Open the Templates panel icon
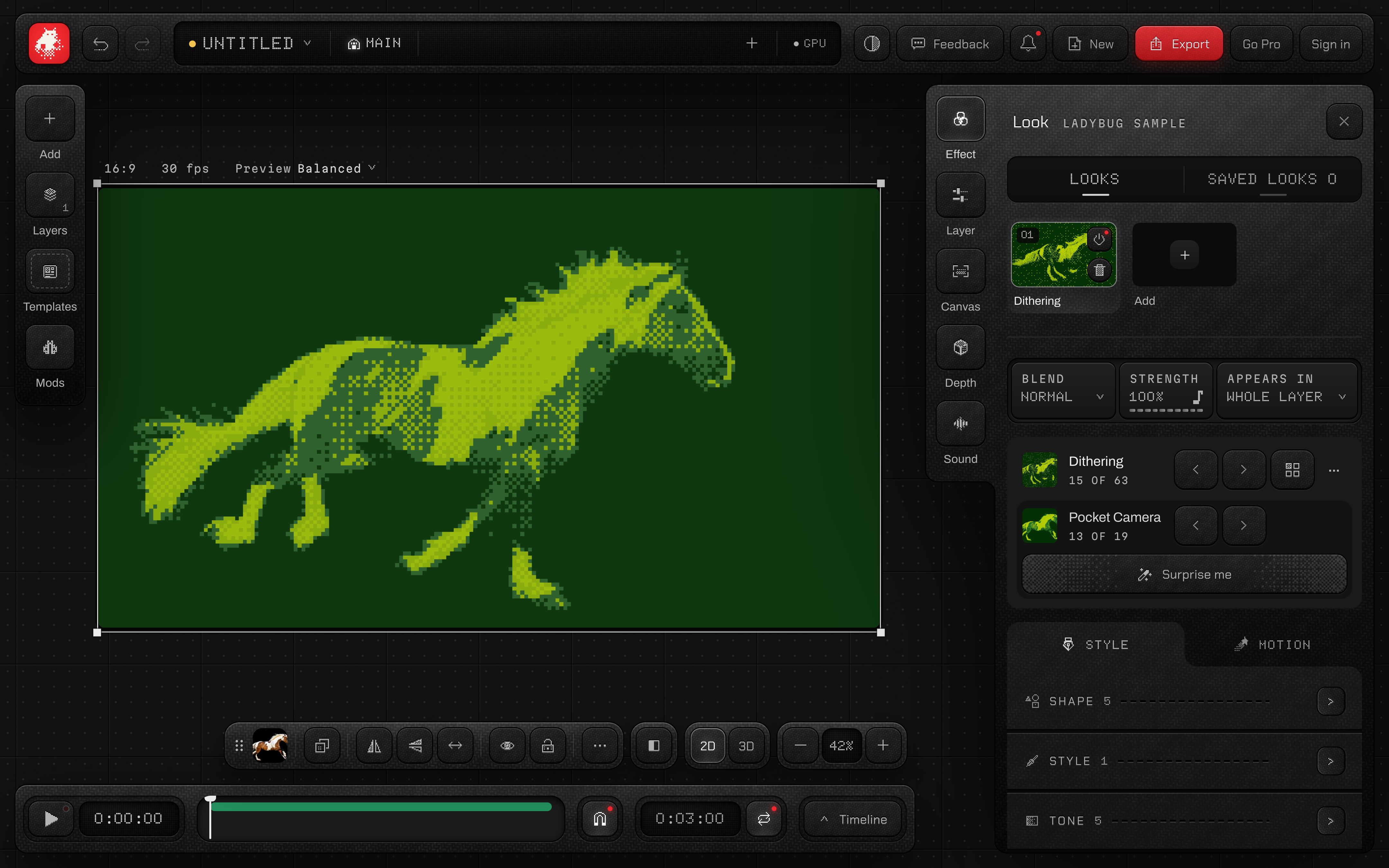 (50, 272)
